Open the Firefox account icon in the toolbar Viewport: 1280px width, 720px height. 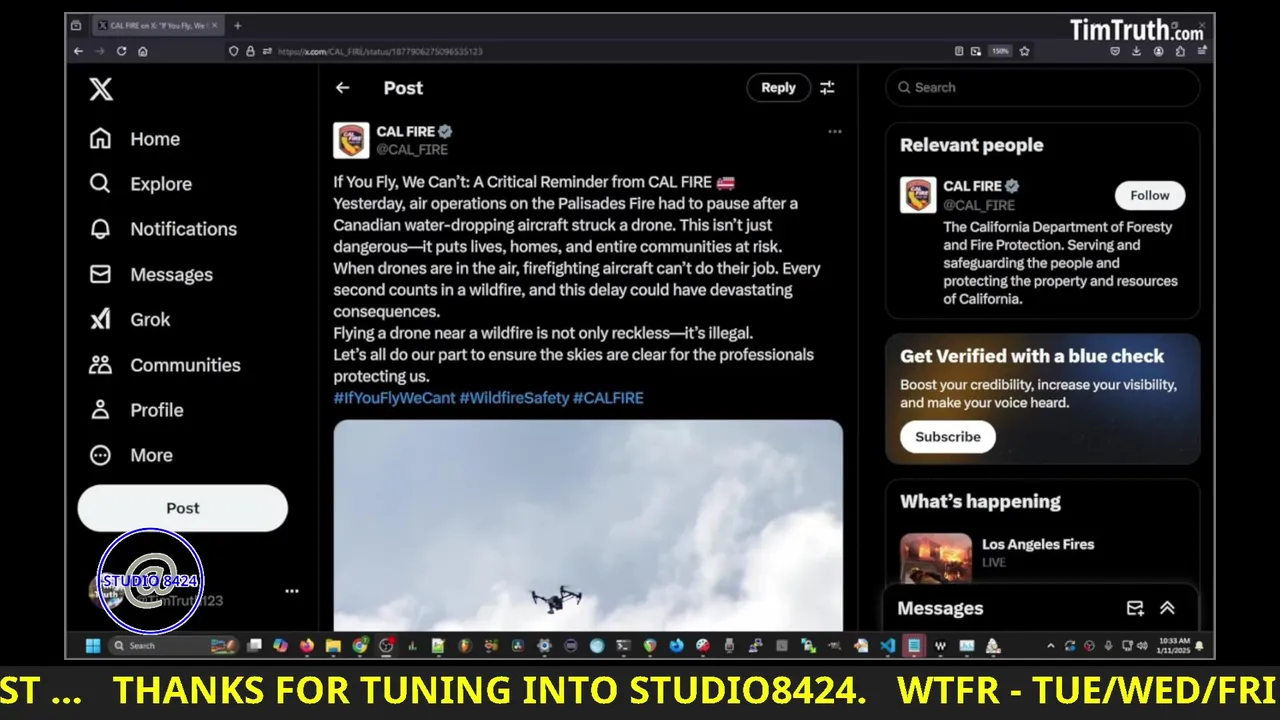coord(1158,51)
